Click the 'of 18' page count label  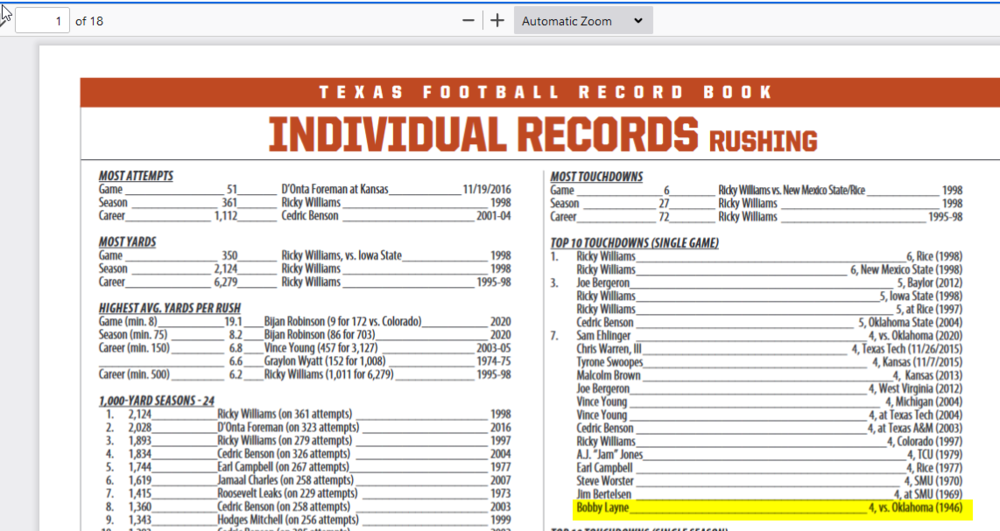tap(89, 21)
